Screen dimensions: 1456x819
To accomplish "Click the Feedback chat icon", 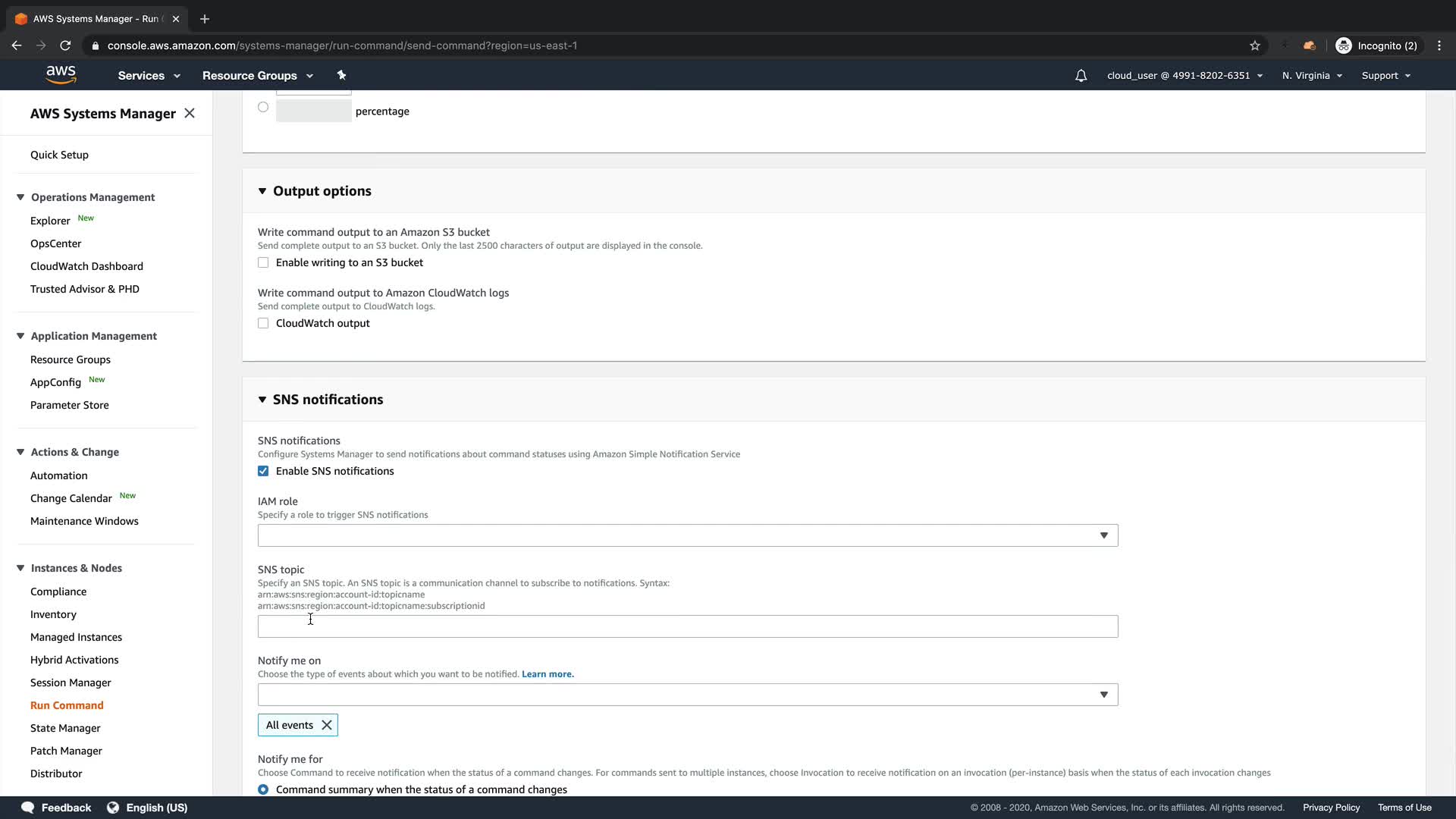I will tap(28, 808).
